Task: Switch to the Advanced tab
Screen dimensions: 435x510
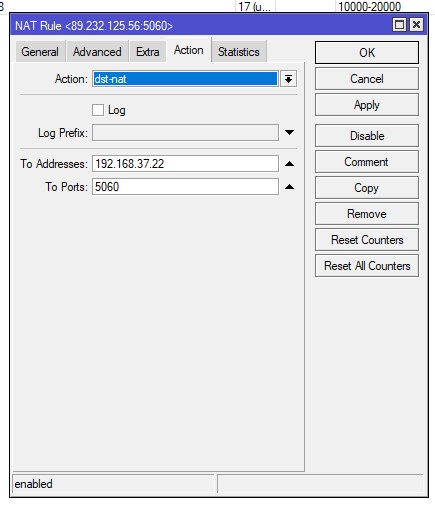Action: click(97, 52)
